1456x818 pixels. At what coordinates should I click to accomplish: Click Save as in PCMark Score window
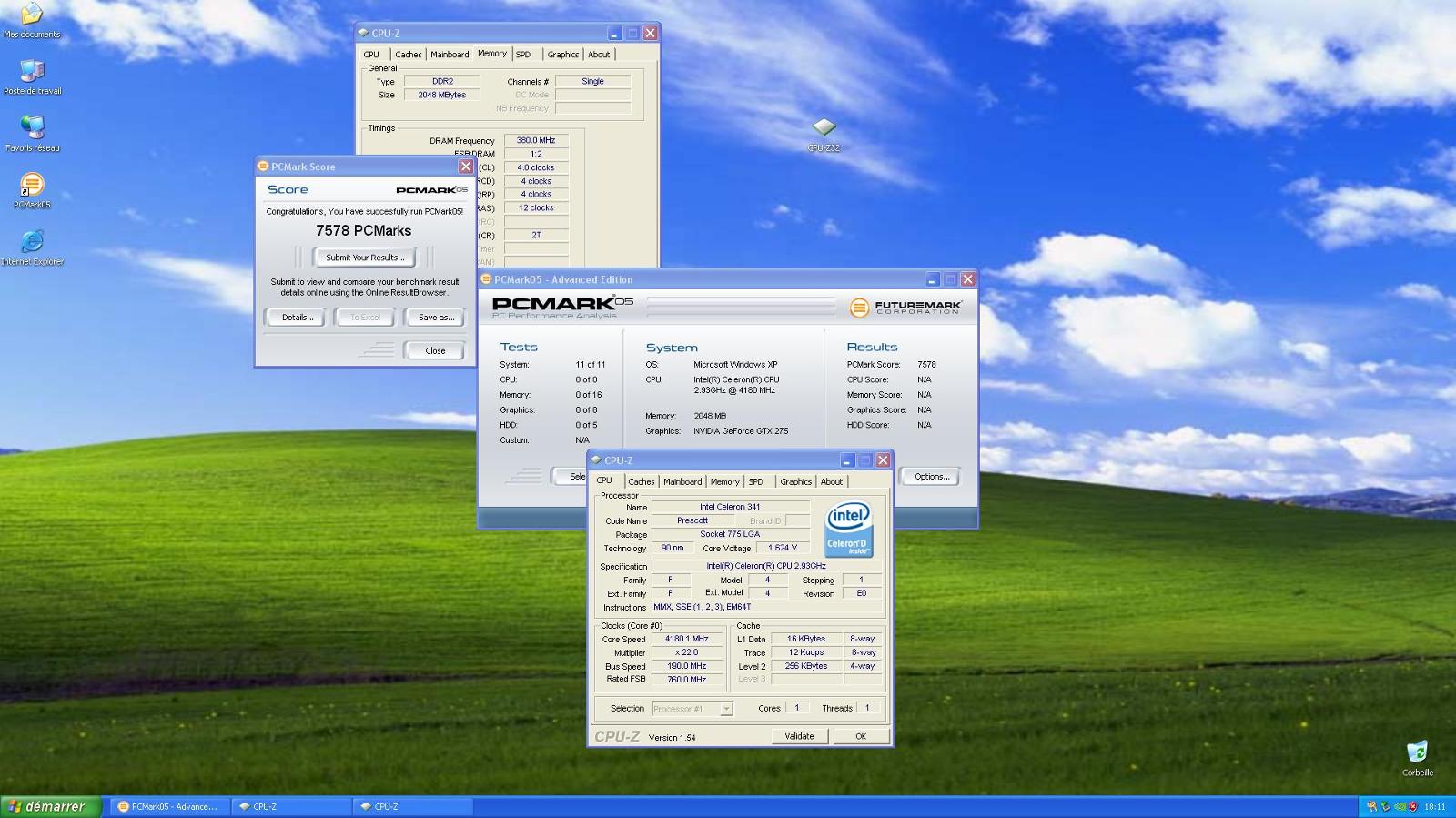[436, 318]
